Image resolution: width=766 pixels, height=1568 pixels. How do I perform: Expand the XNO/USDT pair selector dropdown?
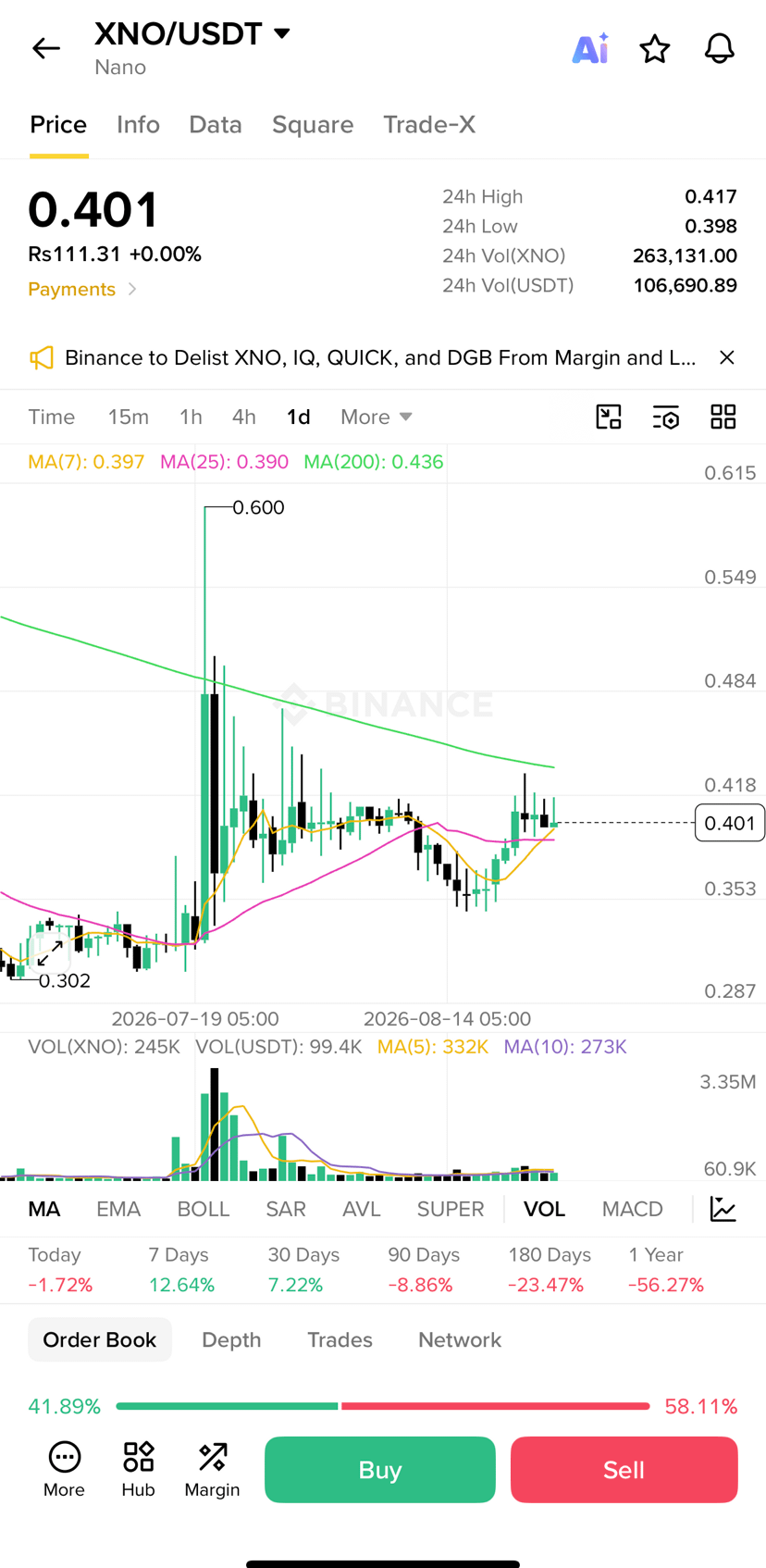point(282,33)
